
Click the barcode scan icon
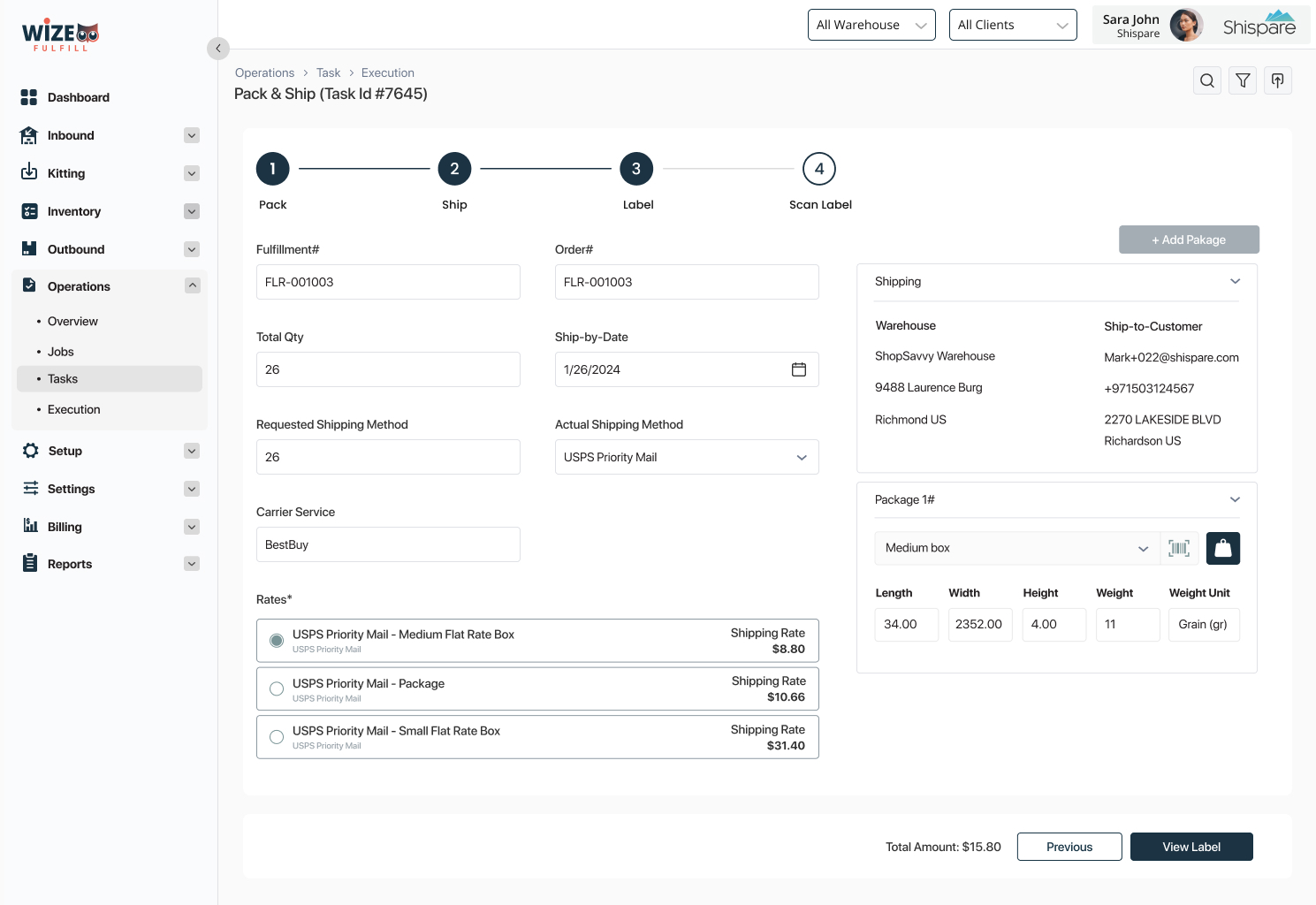(1179, 548)
